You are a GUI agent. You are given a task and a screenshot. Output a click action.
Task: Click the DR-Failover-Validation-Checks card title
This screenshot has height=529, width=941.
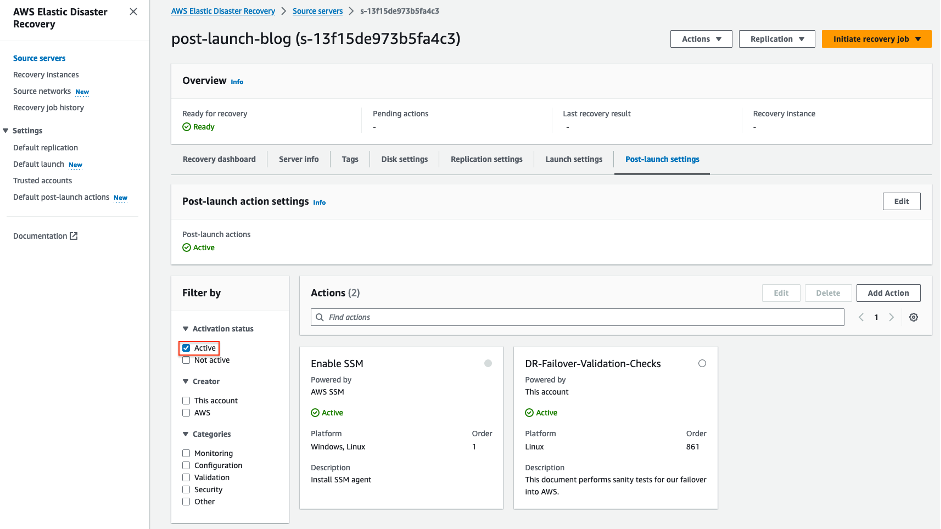coord(593,363)
